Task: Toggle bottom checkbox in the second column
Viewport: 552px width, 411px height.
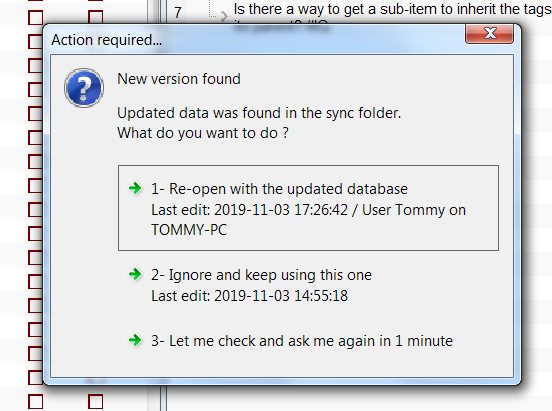Action: tap(95, 402)
